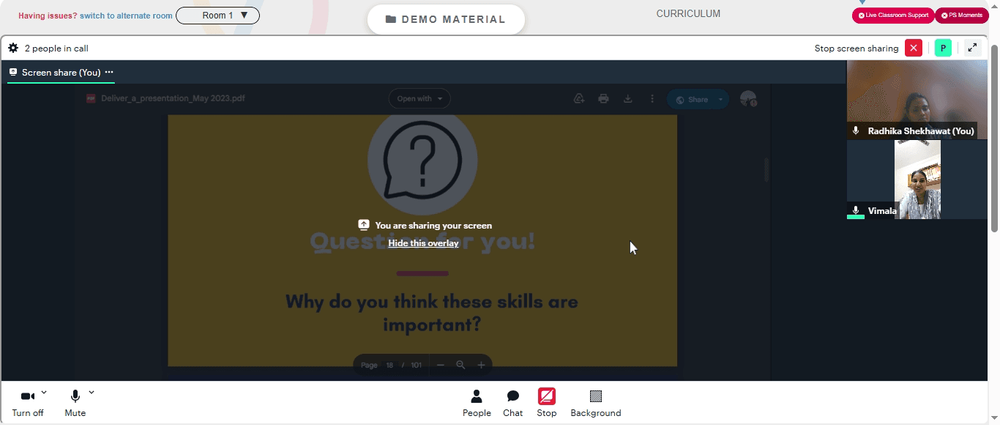Click the green P participant avatar
Screen dimensions: 1000x425
[x=943, y=48]
